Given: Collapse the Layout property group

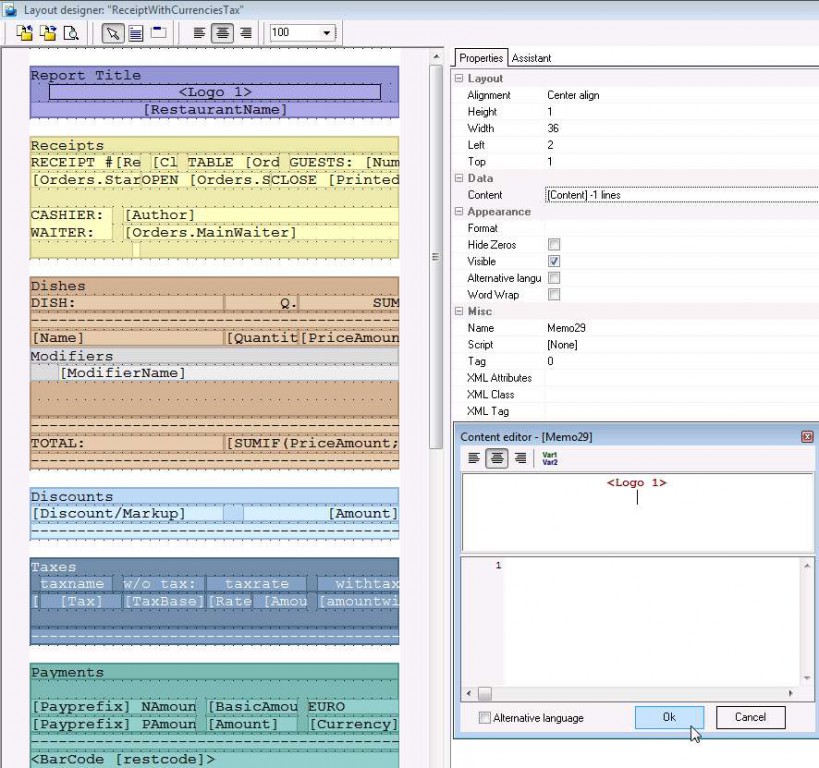Looking at the screenshot, I should 459,78.
